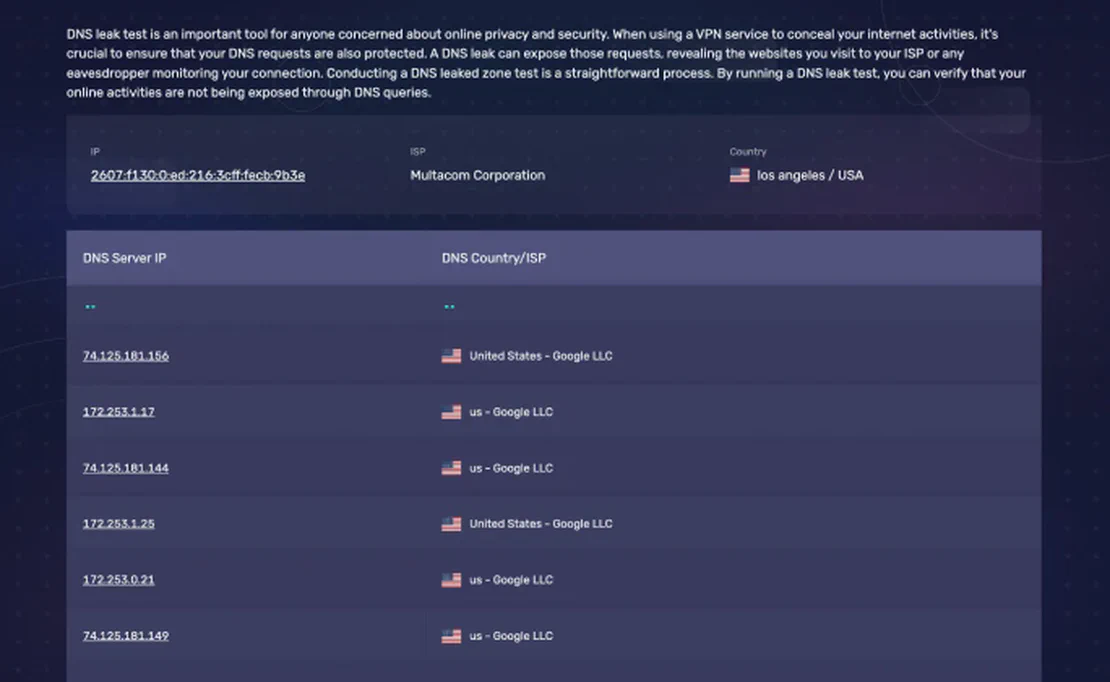Select the US flag in the 172.253.0.21 row
1110x682 pixels.
point(451,580)
